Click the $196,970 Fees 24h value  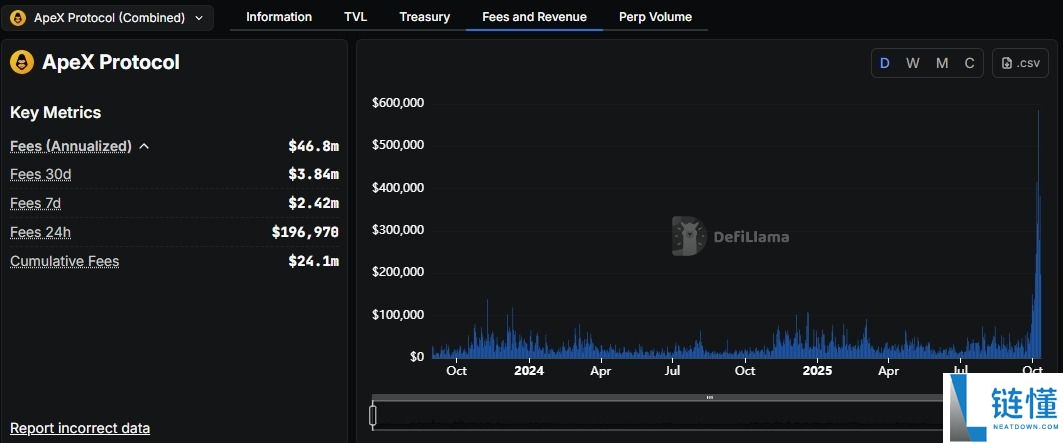305,232
